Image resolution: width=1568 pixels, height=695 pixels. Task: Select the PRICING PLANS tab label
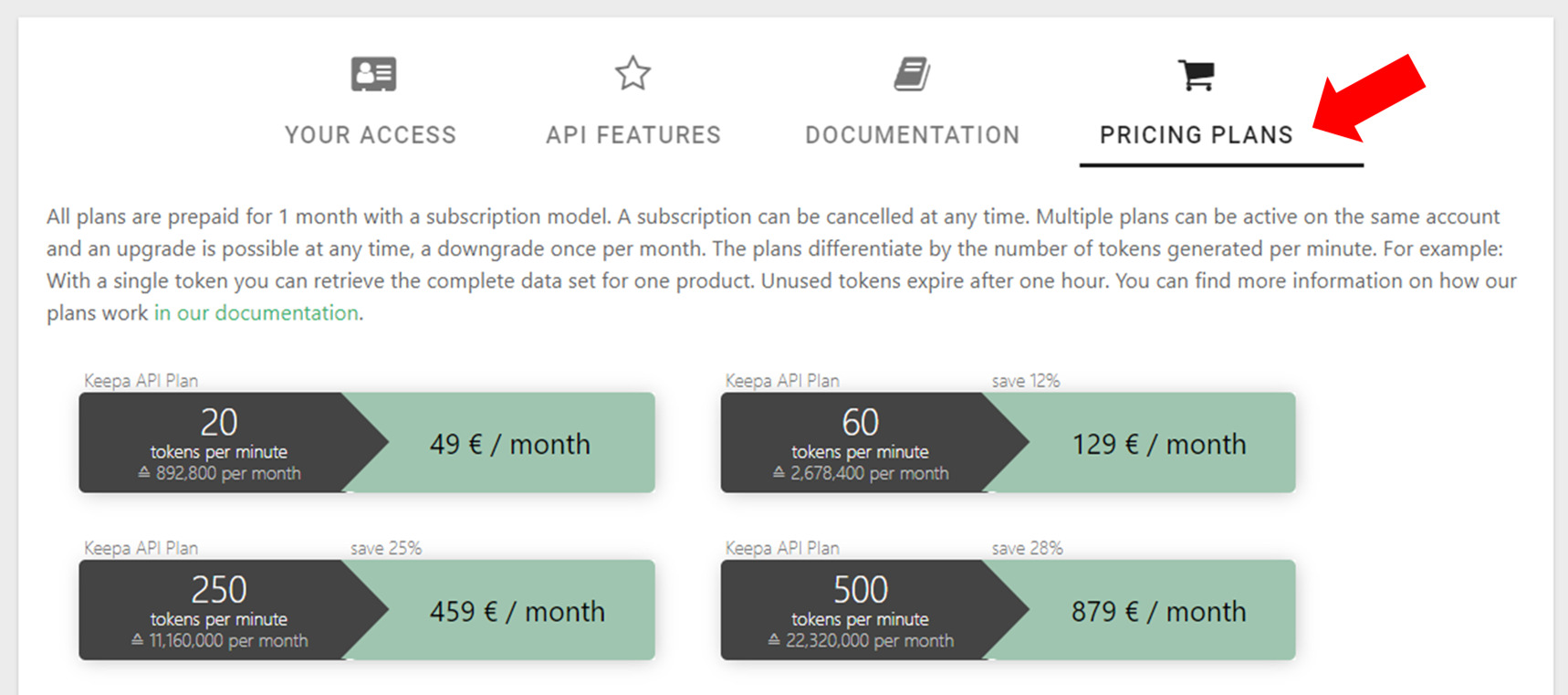(x=1196, y=135)
